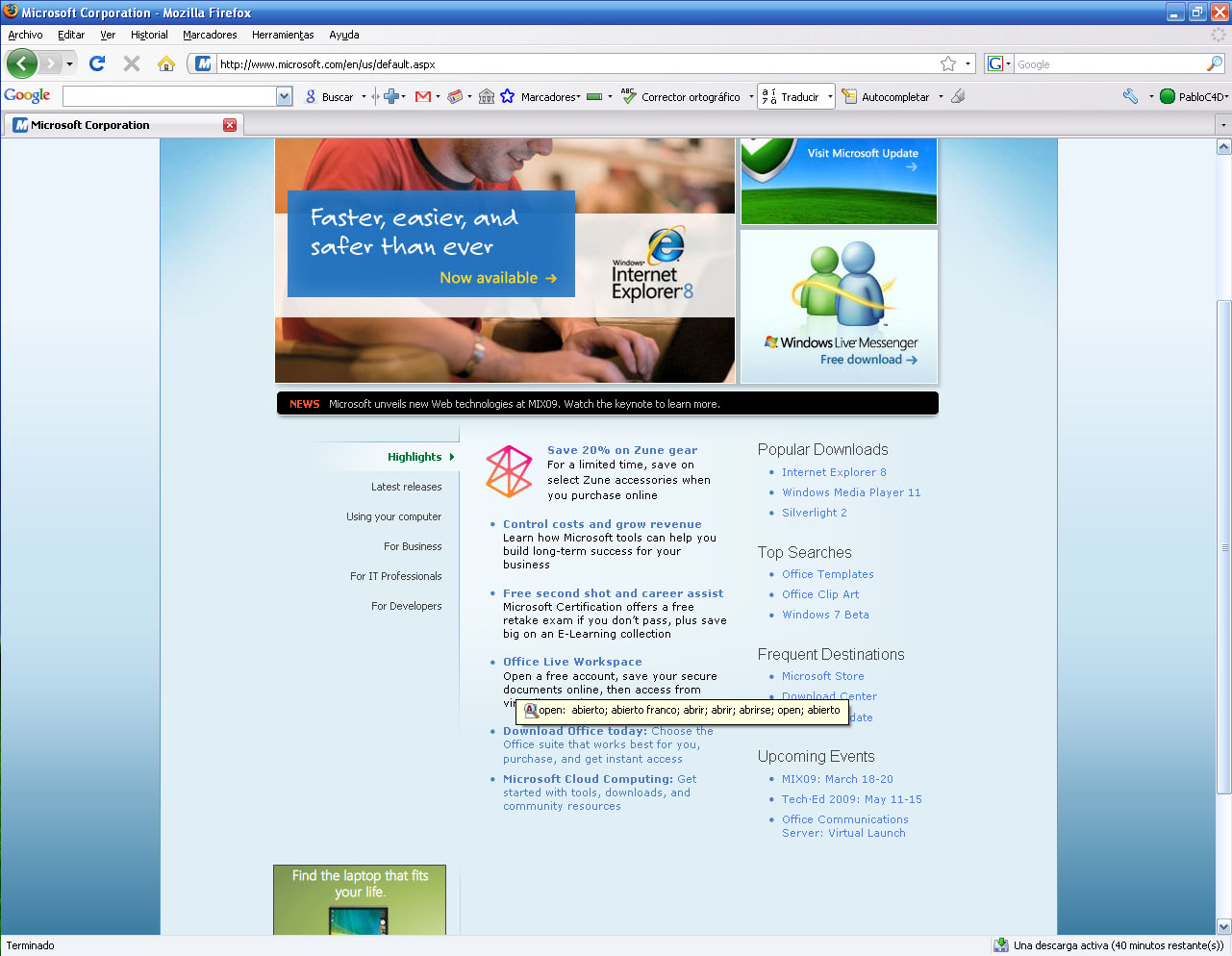The height and width of the screenshot is (956, 1232).
Task: Stop loading the page
Action: click(x=132, y=63)
